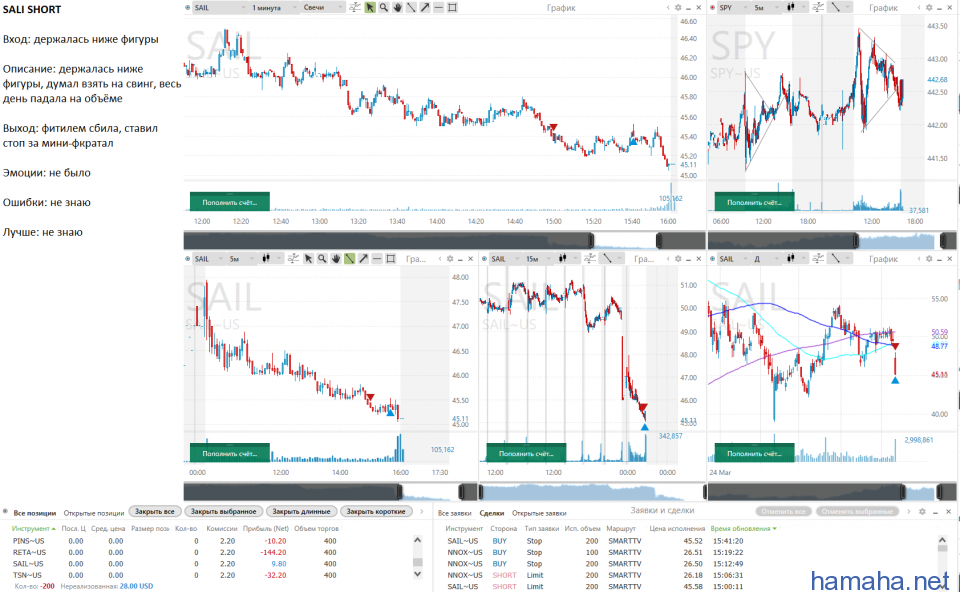
Task: Open 15м timeframe dropdown on SAIL chart
Action: [x=539, y=259]
